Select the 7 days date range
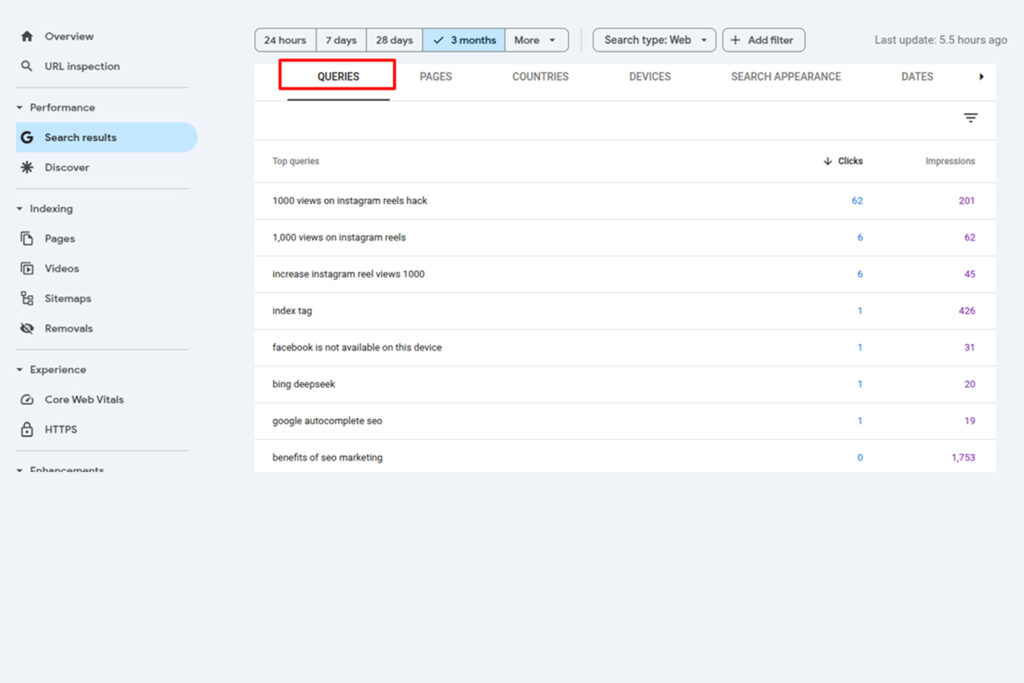 [x=341, y=40]
